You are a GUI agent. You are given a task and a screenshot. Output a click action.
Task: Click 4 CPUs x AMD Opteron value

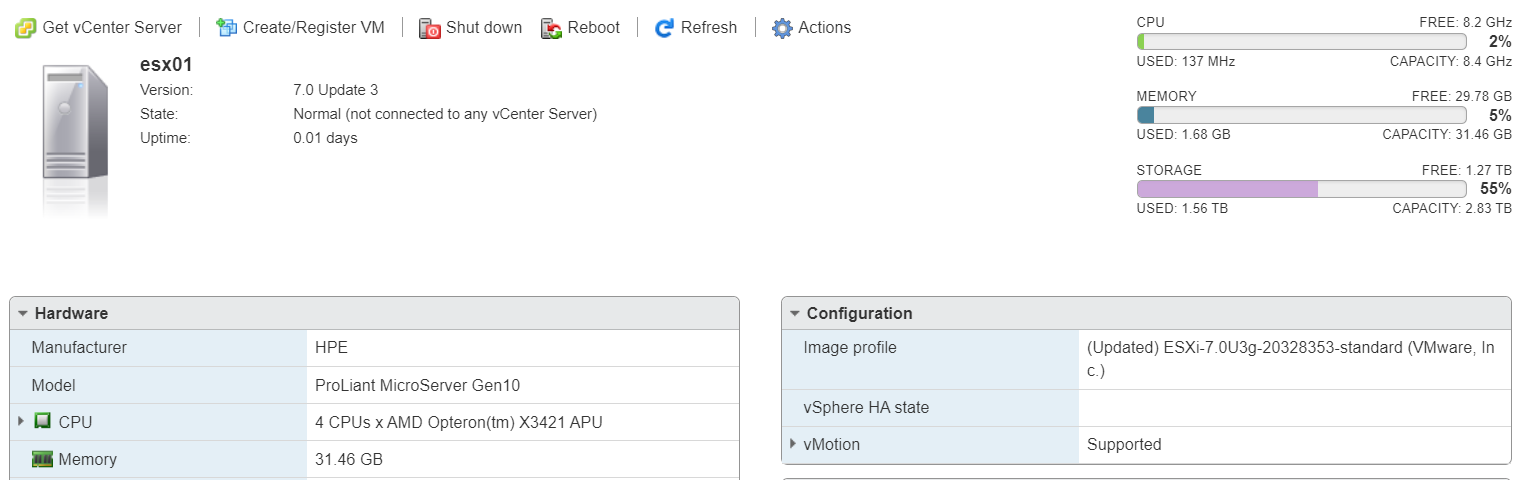pos(459,422)
